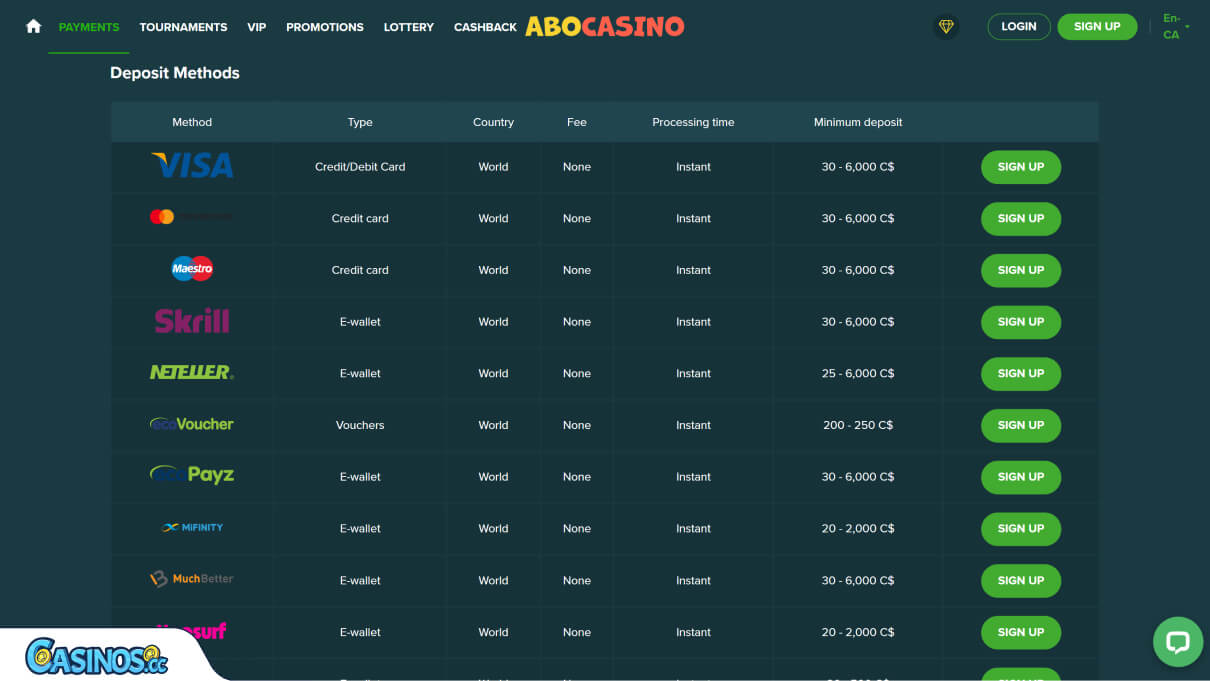Select the ecoVoucher payment logo
Image resolution: width=1210 pixels, height=681 pixels.
(x=192, y=424)
